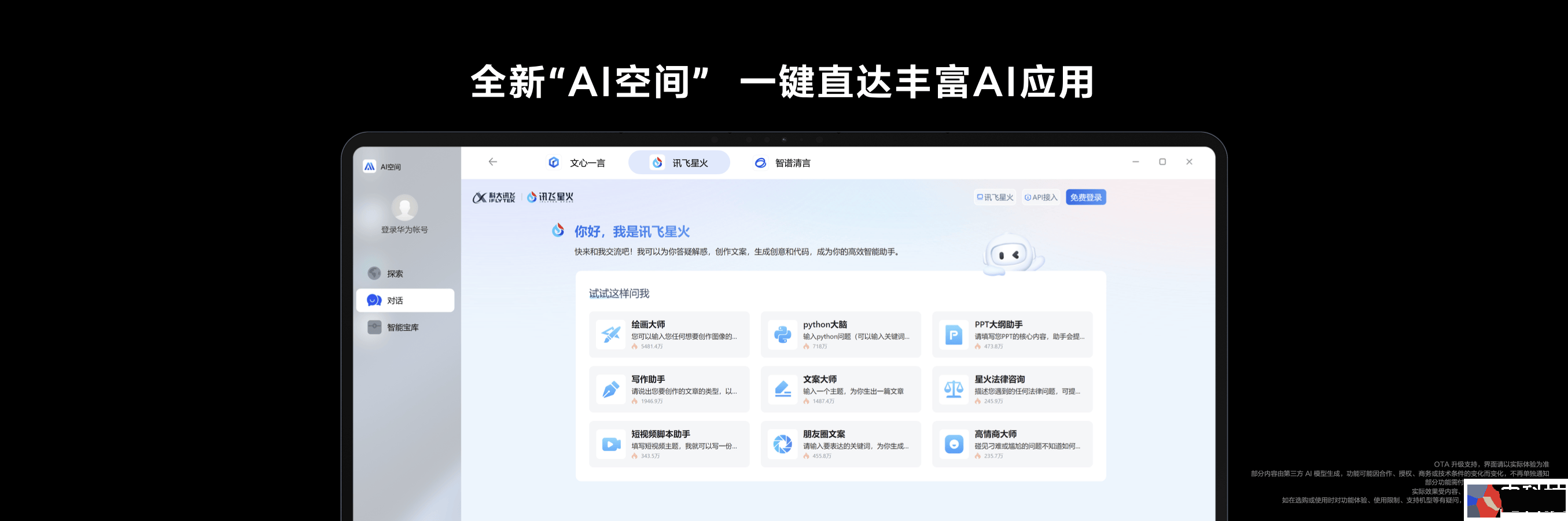The width and height of the screenshot is (1568, 521).
Task: Click the 登录华为帐号 profile avatar
Action: 404,208
